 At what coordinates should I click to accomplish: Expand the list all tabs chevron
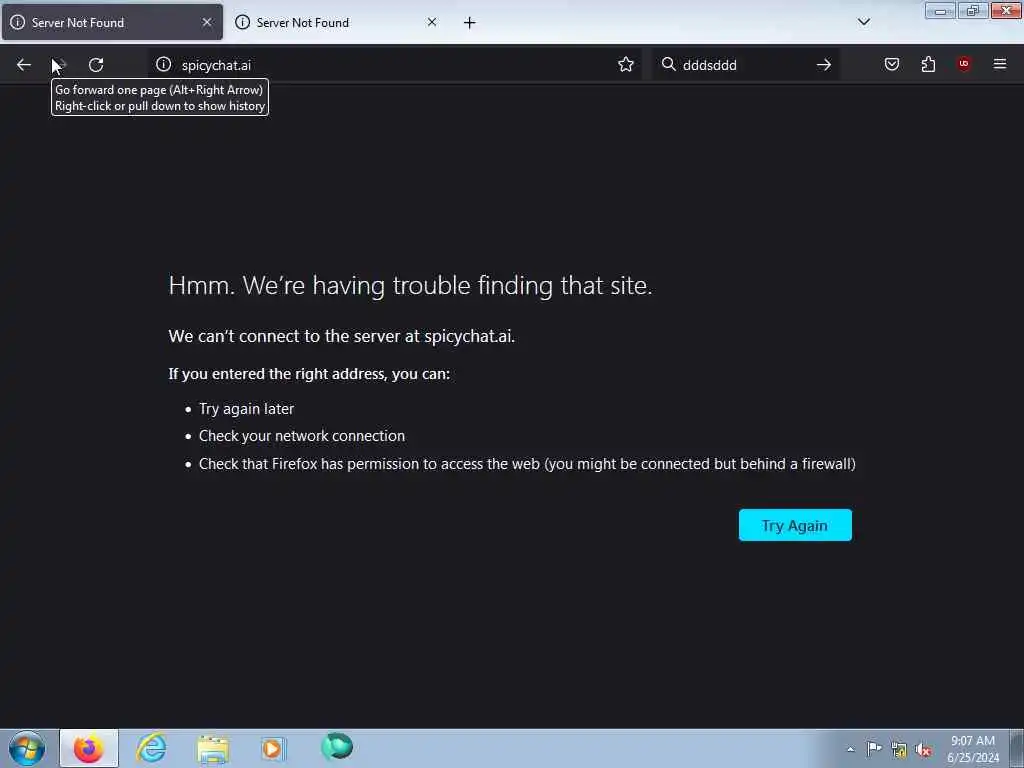click(x=864, y=22)
